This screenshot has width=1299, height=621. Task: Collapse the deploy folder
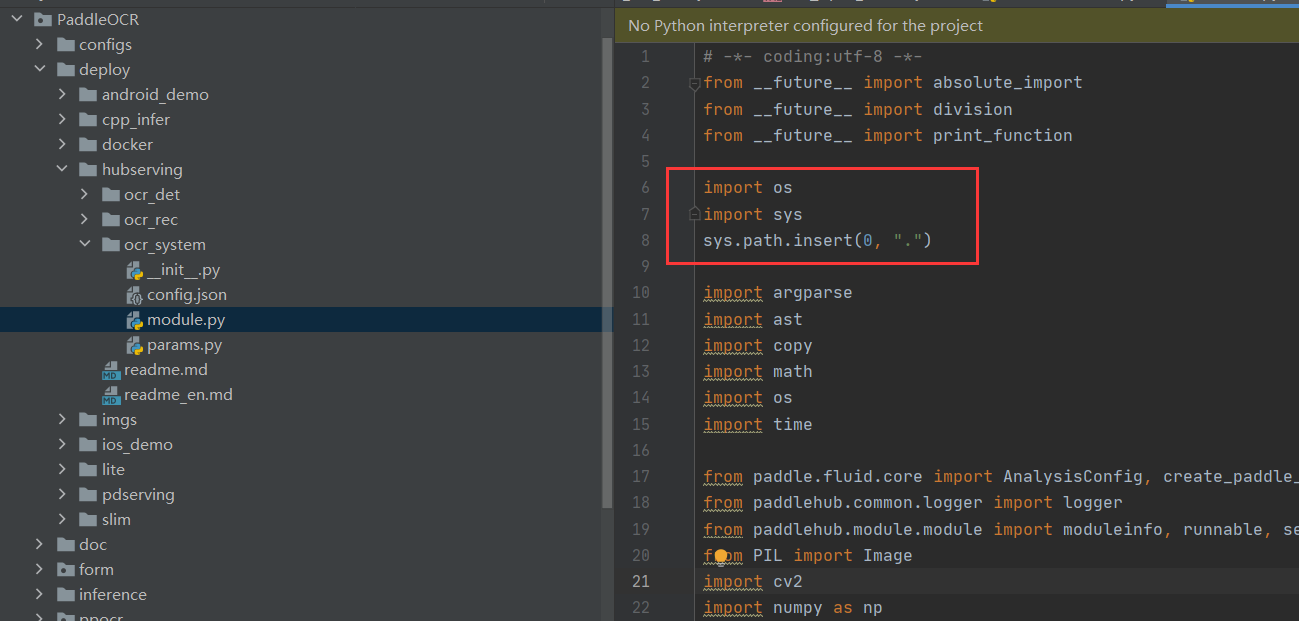[40, 69]
